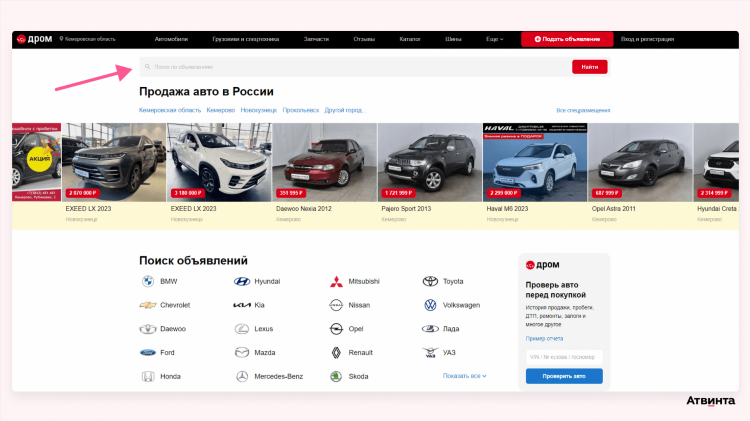Open the Автомобили menu item
The width and height of the screenshot is (750, 421).
171,39
